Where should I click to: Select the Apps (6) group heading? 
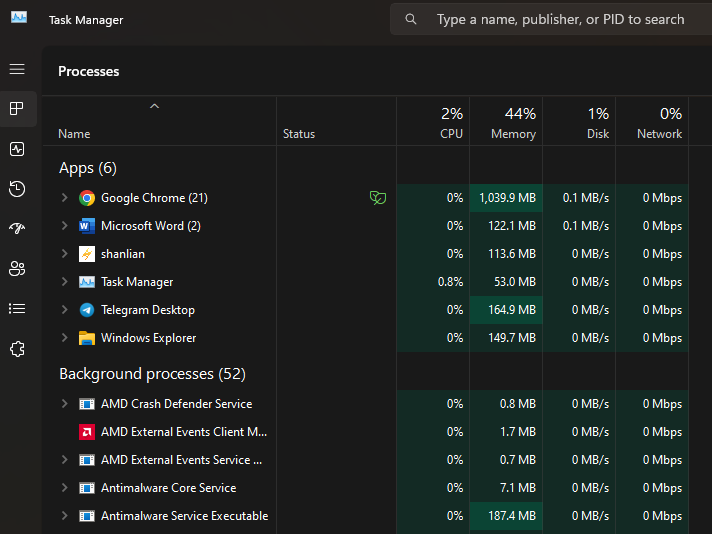point(88,168)
